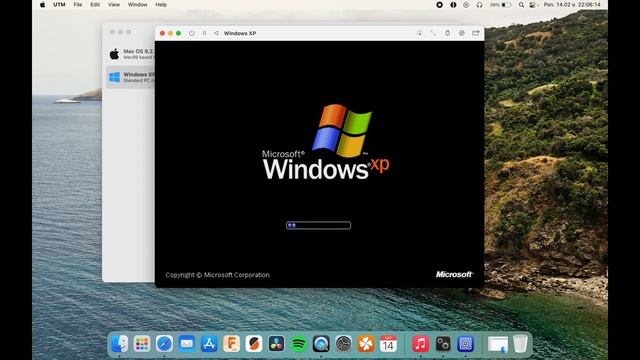Click the resize display arrows icon
The width and height of the screenshot is (640, 360).
[433, 33]
